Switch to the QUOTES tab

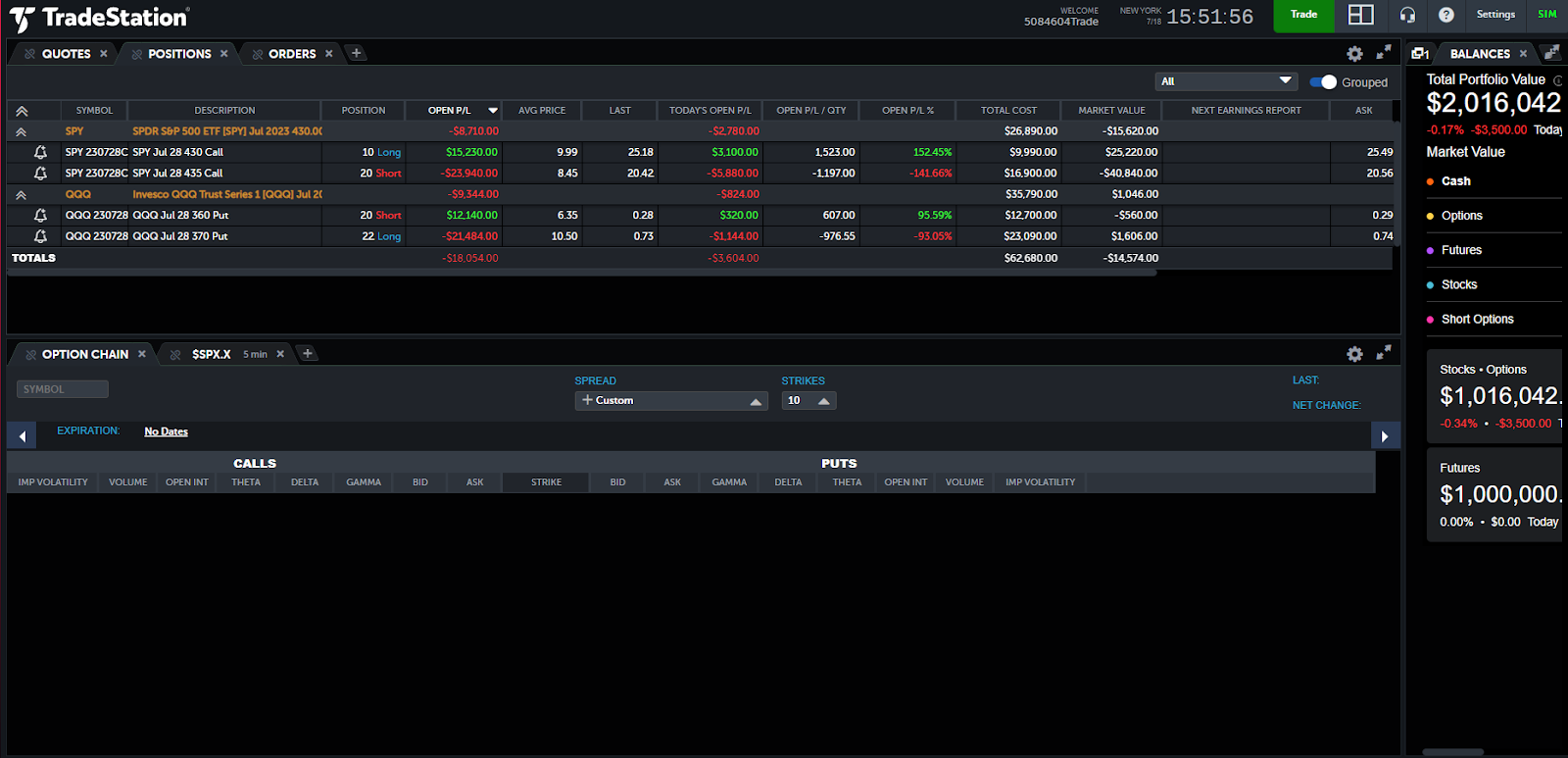[67, 54]
